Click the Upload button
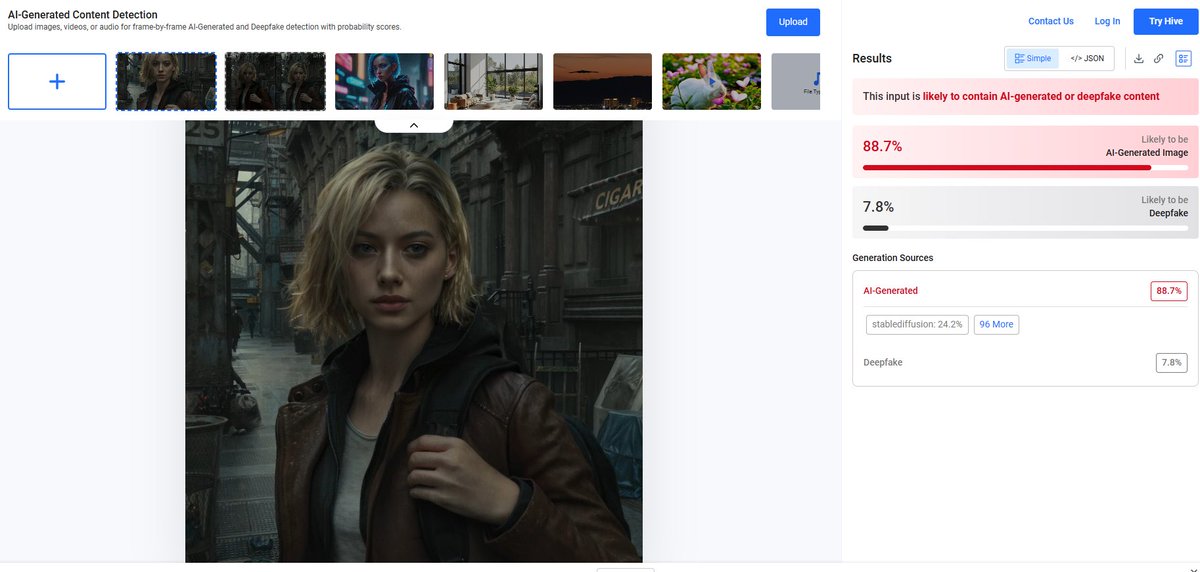Screen dimensions: 1200x572 point(793,22)
